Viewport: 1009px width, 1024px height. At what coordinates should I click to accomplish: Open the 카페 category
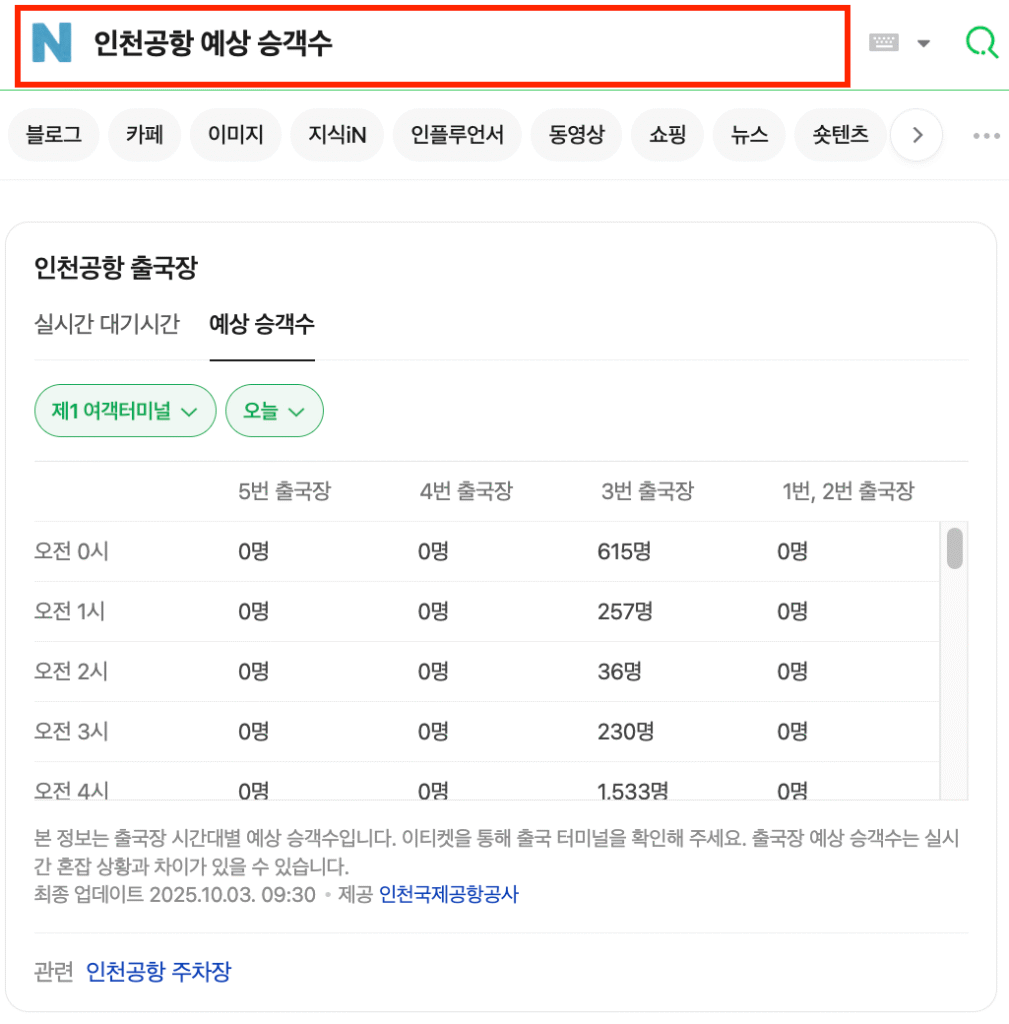click(x=145, y=135)
